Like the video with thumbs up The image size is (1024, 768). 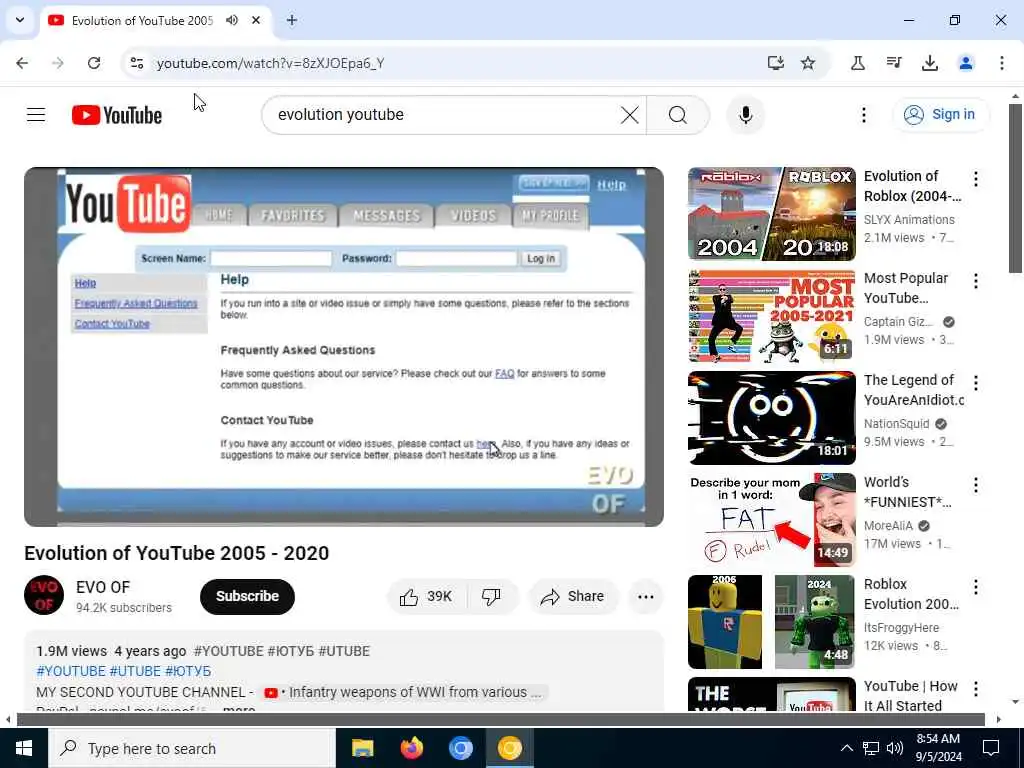pyautogui.click(x=426, y=596)
